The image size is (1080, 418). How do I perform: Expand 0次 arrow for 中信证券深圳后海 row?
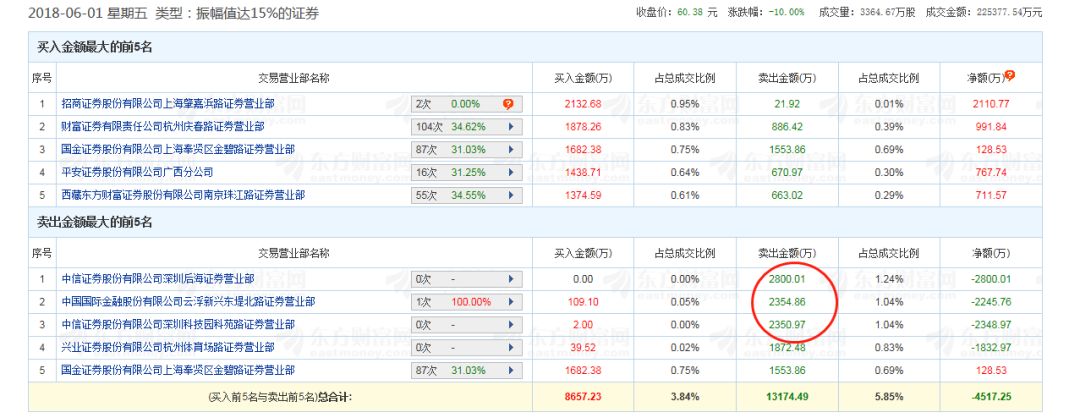click(510, 280)
